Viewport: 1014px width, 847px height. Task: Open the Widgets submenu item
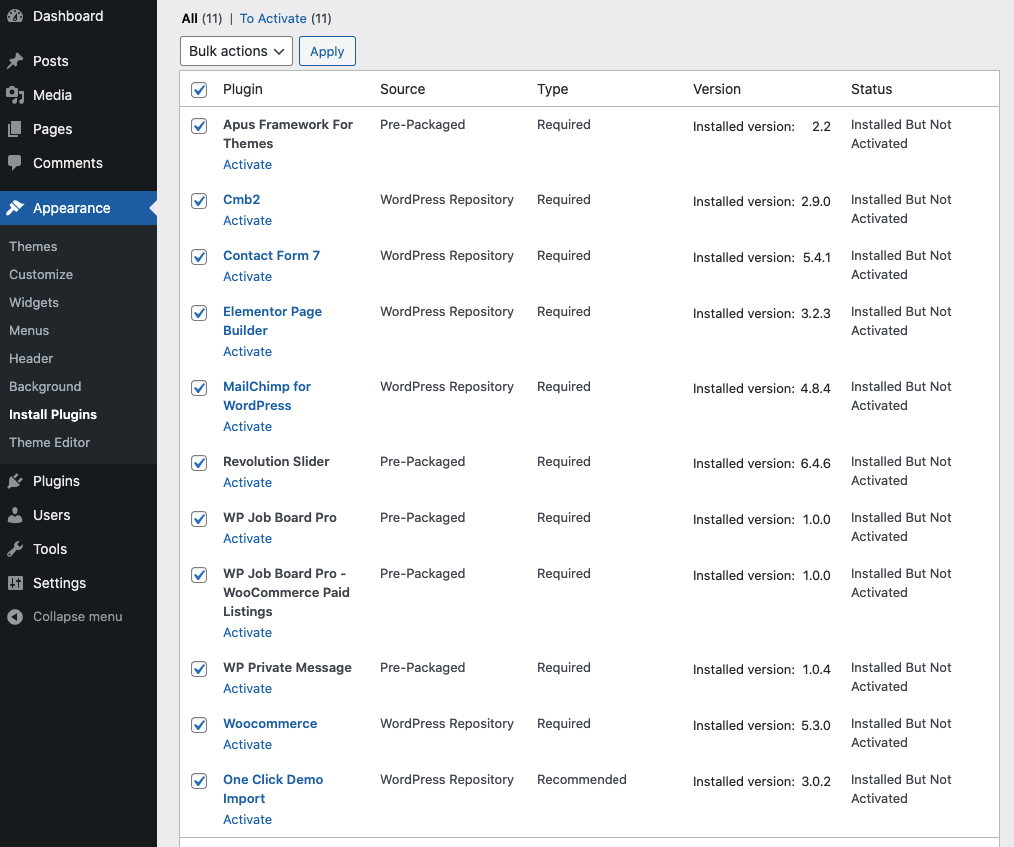click(34, 302)
